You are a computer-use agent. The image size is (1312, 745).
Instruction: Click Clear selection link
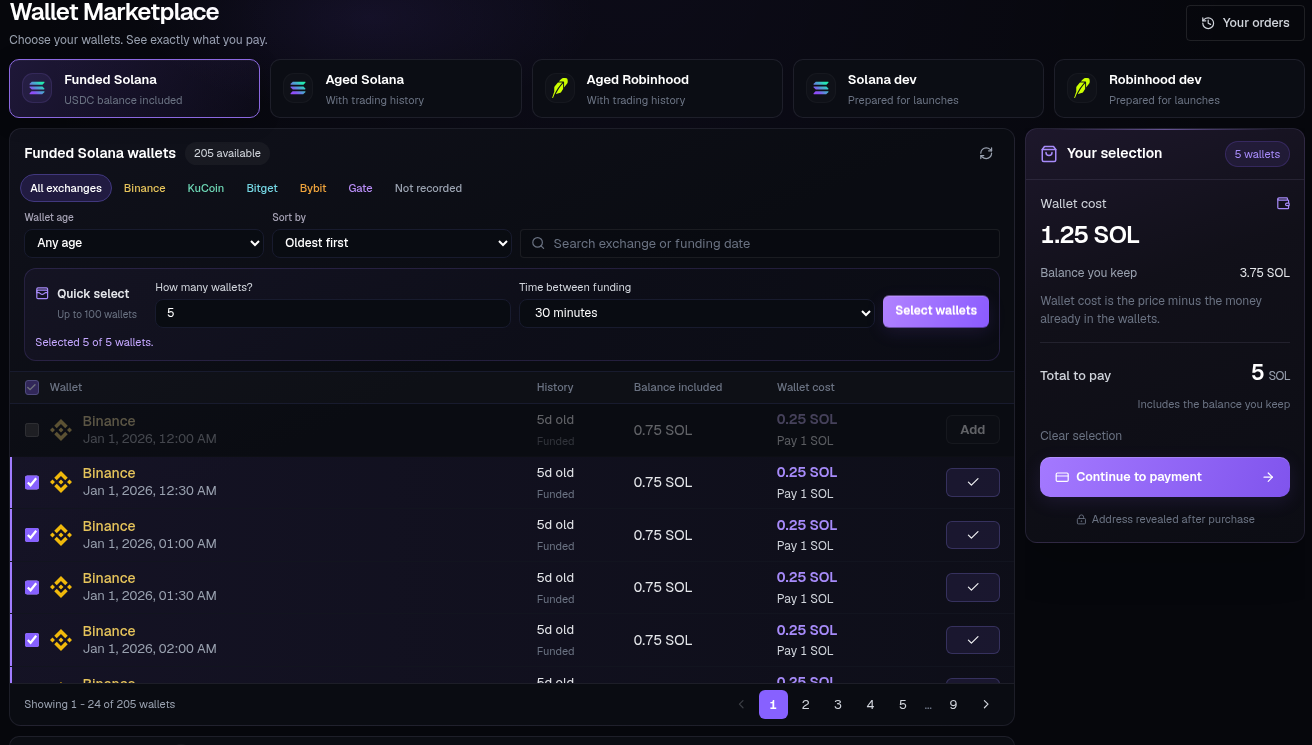click(x=1081, y=435)
